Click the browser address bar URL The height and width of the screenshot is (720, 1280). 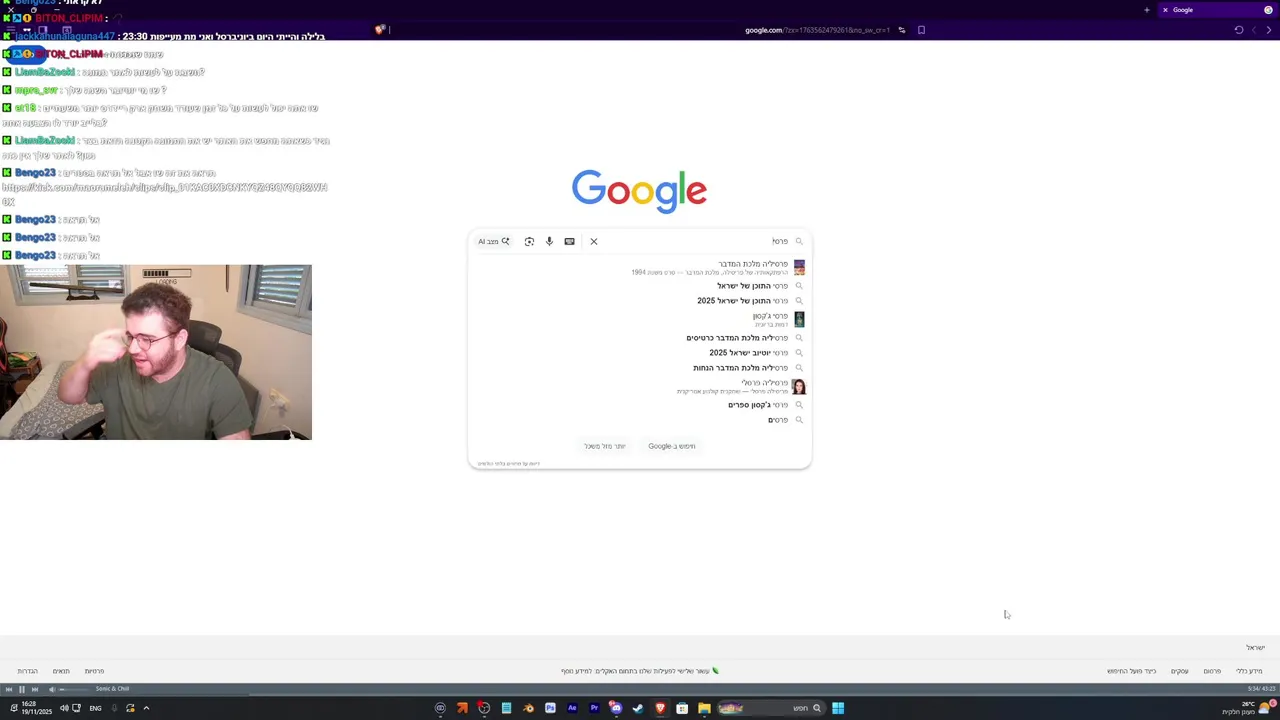click(817, 30)
